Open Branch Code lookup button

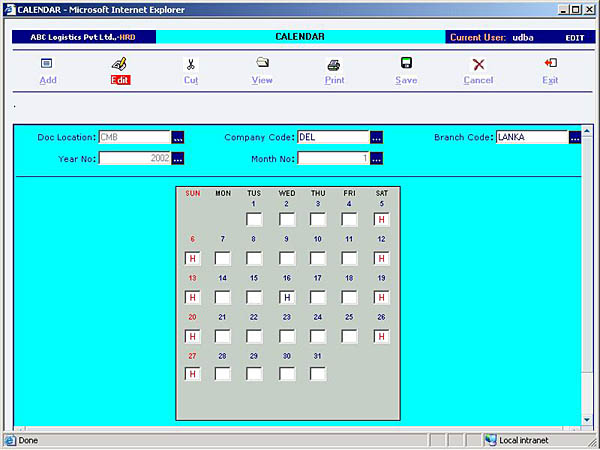[575, 138]
